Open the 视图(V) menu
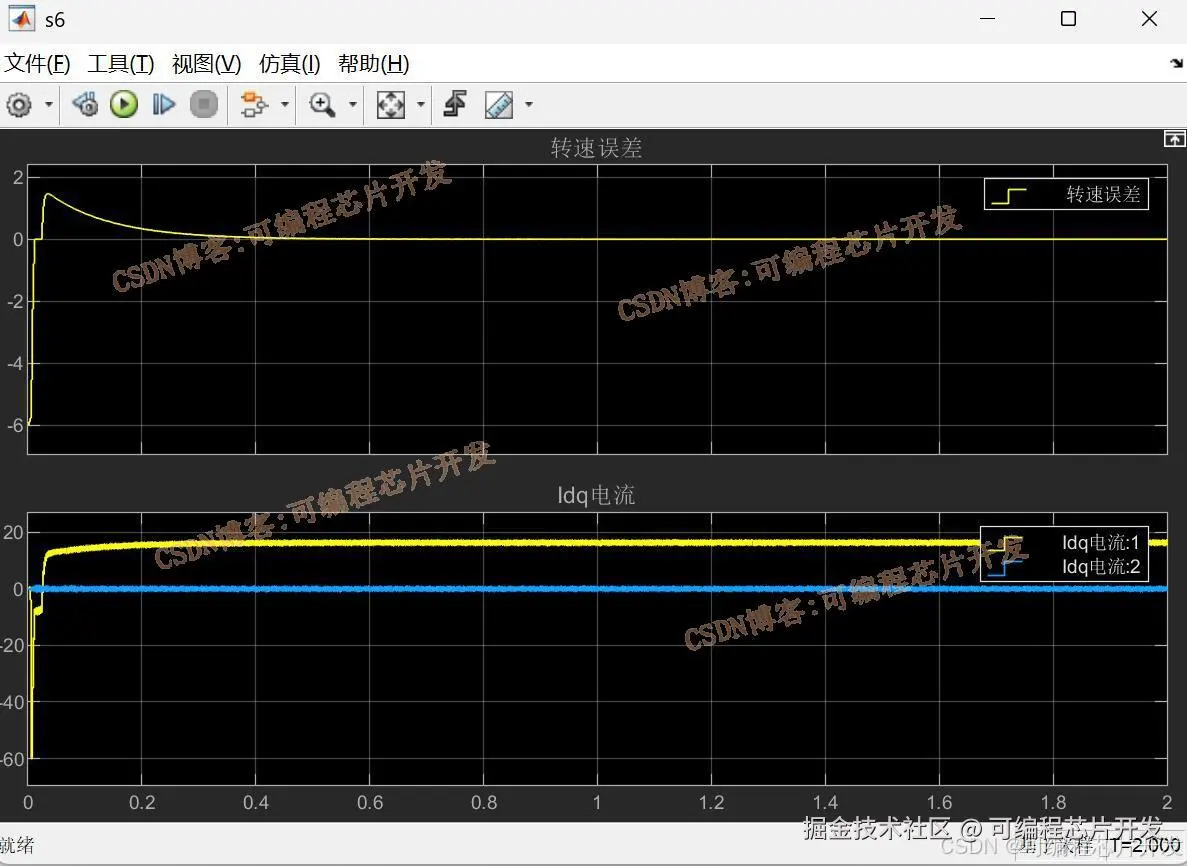 tap(207, 64)
